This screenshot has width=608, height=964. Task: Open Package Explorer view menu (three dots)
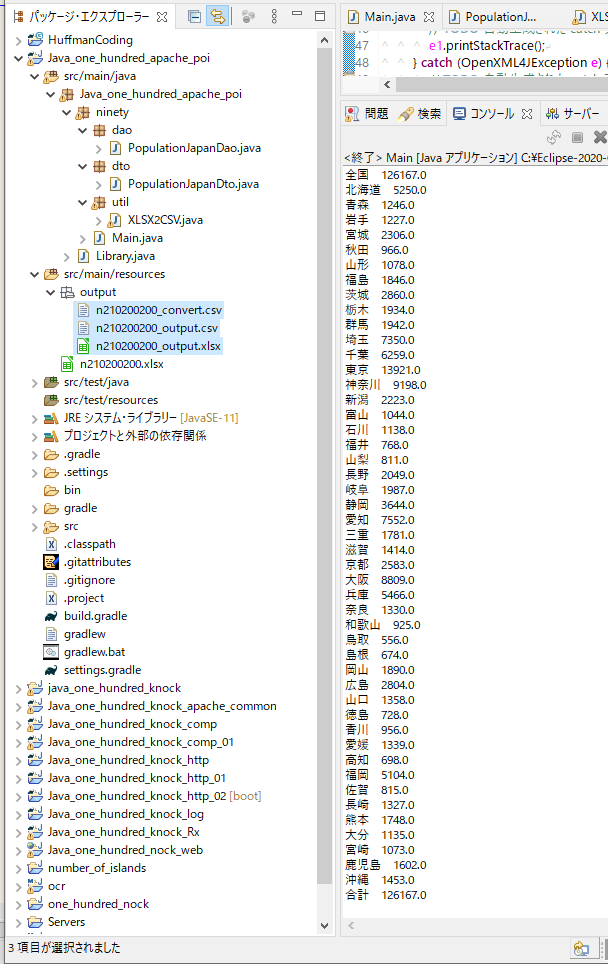[274, 17]
